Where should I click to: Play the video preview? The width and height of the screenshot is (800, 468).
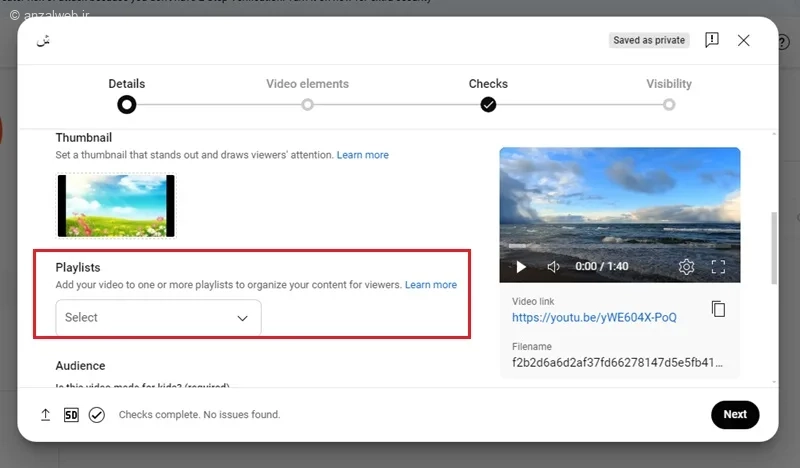click(521, 266)
